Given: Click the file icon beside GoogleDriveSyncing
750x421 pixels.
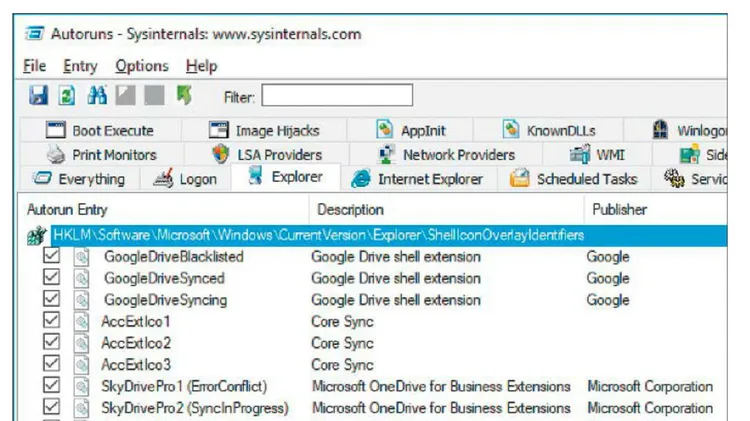Looking at the screenshot, I should click(81, 300).
